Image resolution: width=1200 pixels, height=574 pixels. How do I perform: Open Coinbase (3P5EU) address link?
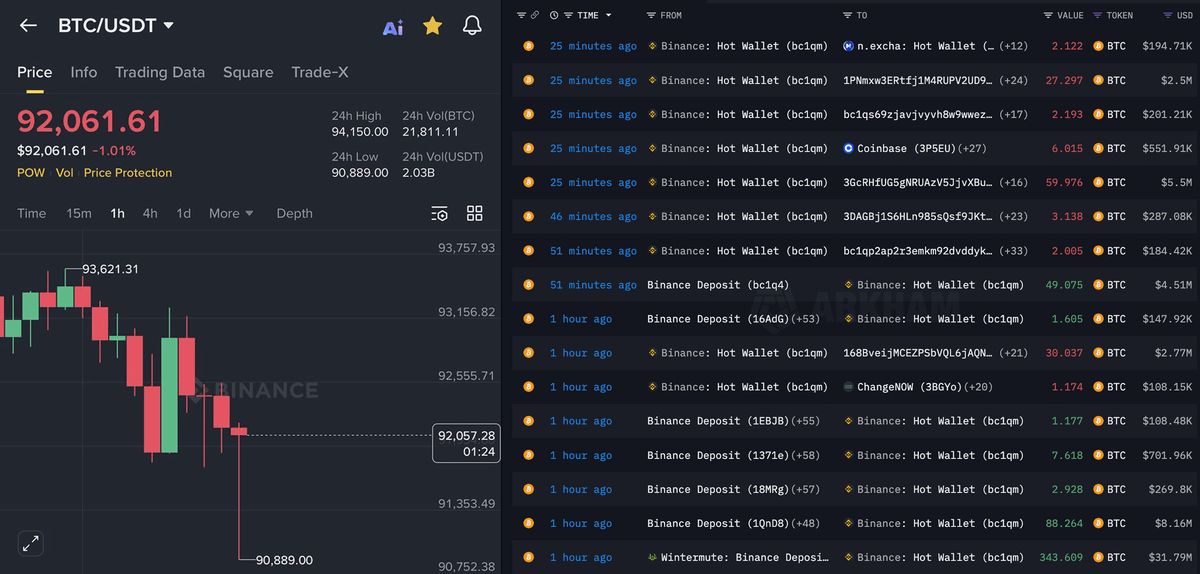(906, 148)
